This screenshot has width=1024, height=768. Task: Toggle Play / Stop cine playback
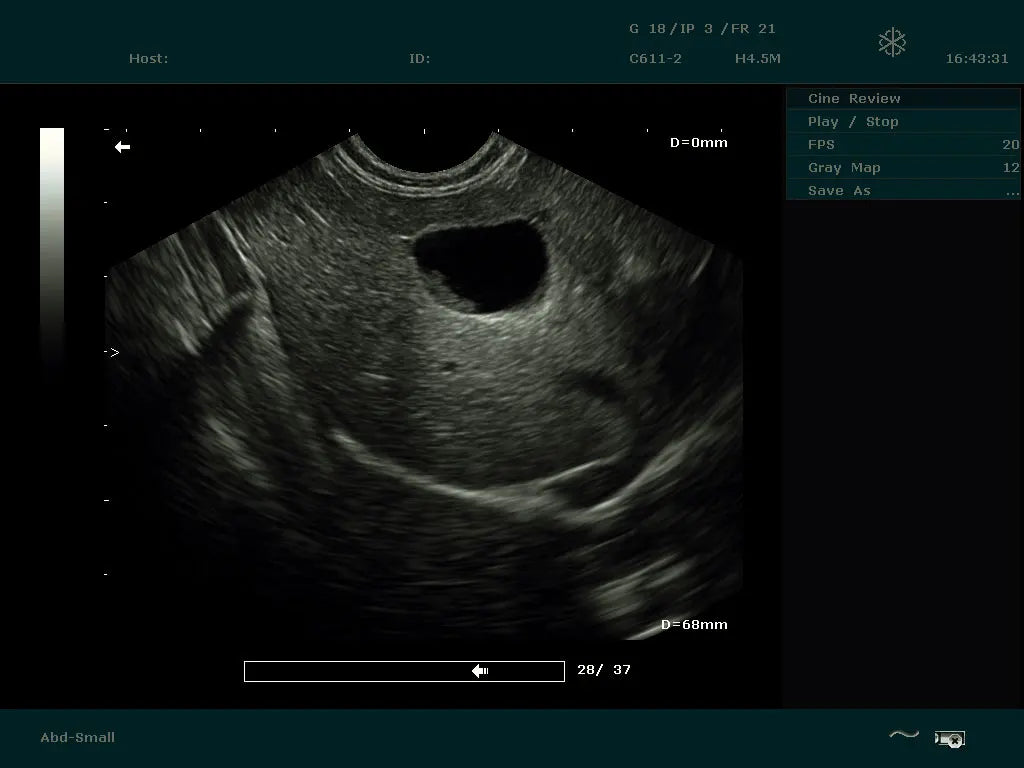tap(853, 121)
